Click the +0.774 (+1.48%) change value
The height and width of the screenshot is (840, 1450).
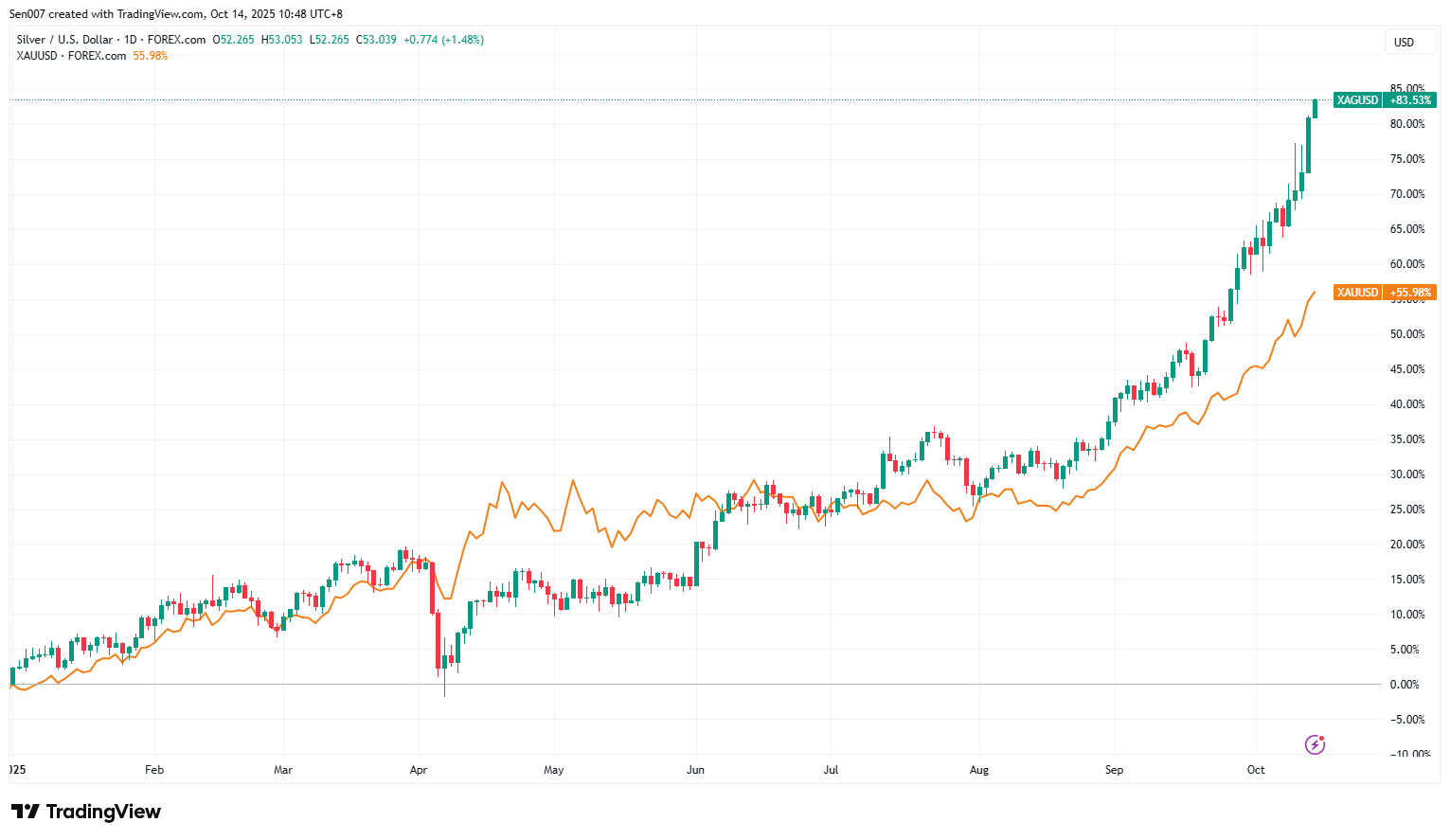pos(443,40)
